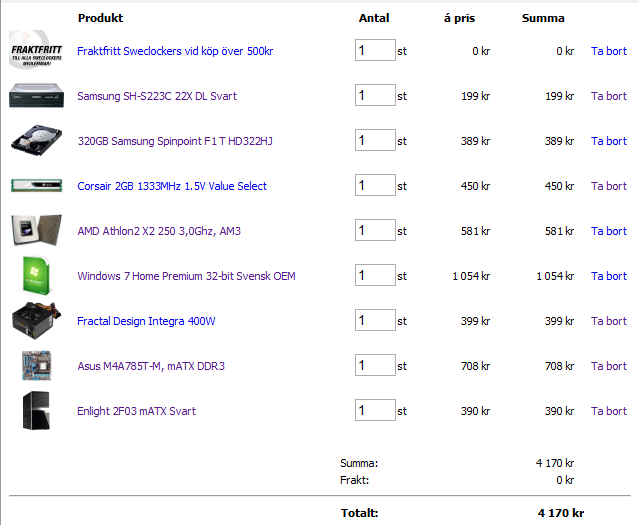Screen dimensions: 639x525
Task: Click the quantity field for Enlight 2F03
Action: coord(375,411)
